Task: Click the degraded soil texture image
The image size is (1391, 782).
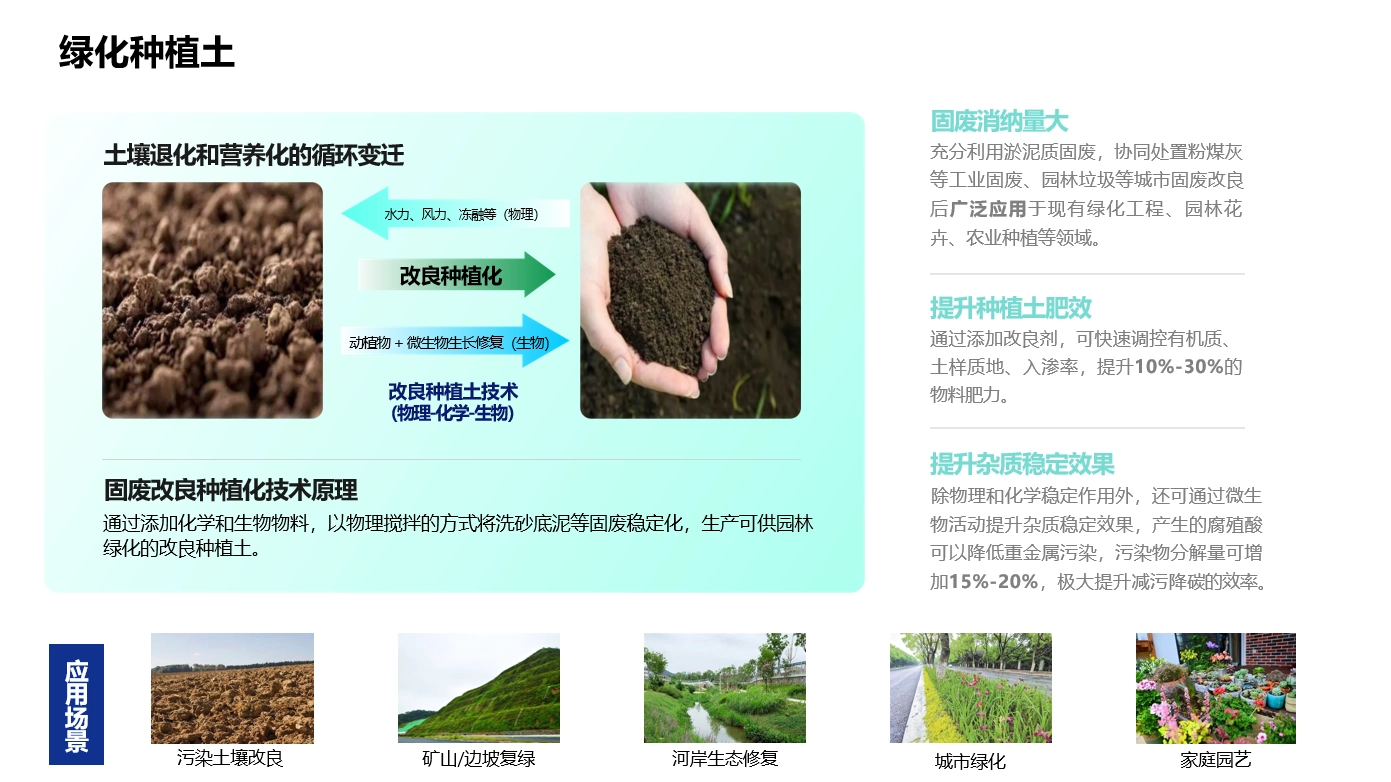Action: tap(213, 300)
